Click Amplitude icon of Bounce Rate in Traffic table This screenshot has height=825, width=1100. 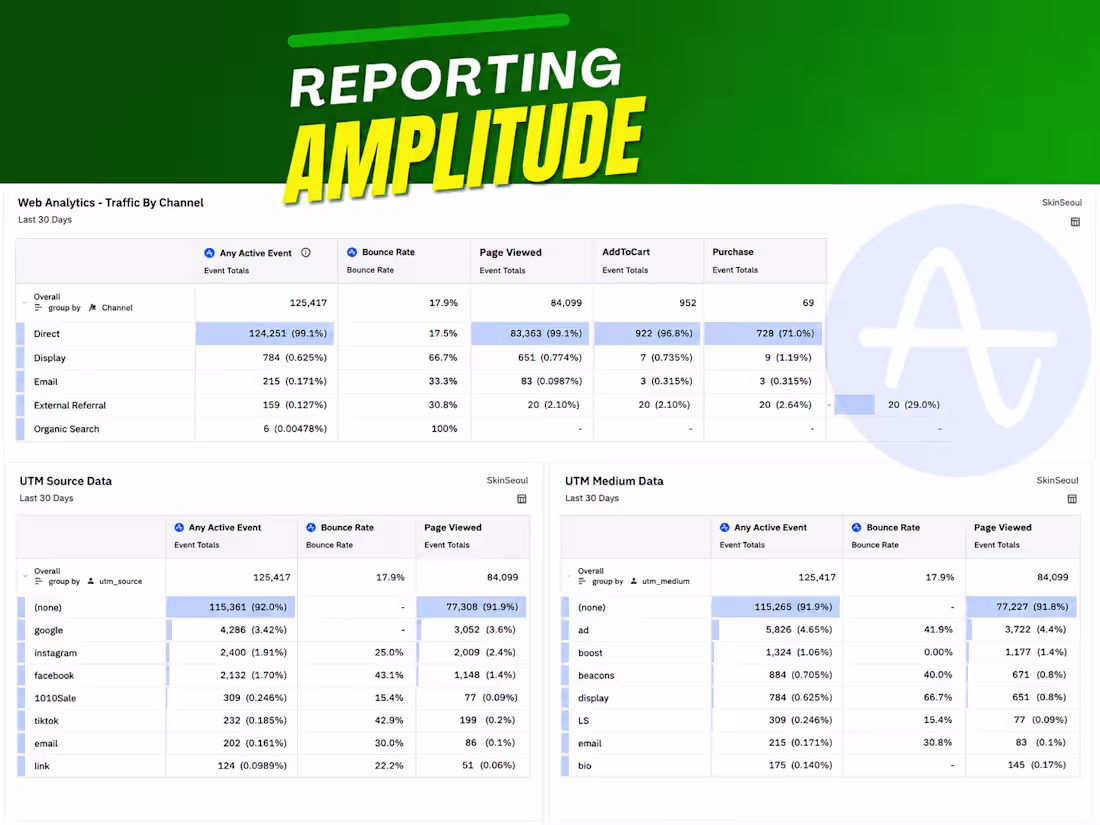pyautogui.click(x=352, y=252)
